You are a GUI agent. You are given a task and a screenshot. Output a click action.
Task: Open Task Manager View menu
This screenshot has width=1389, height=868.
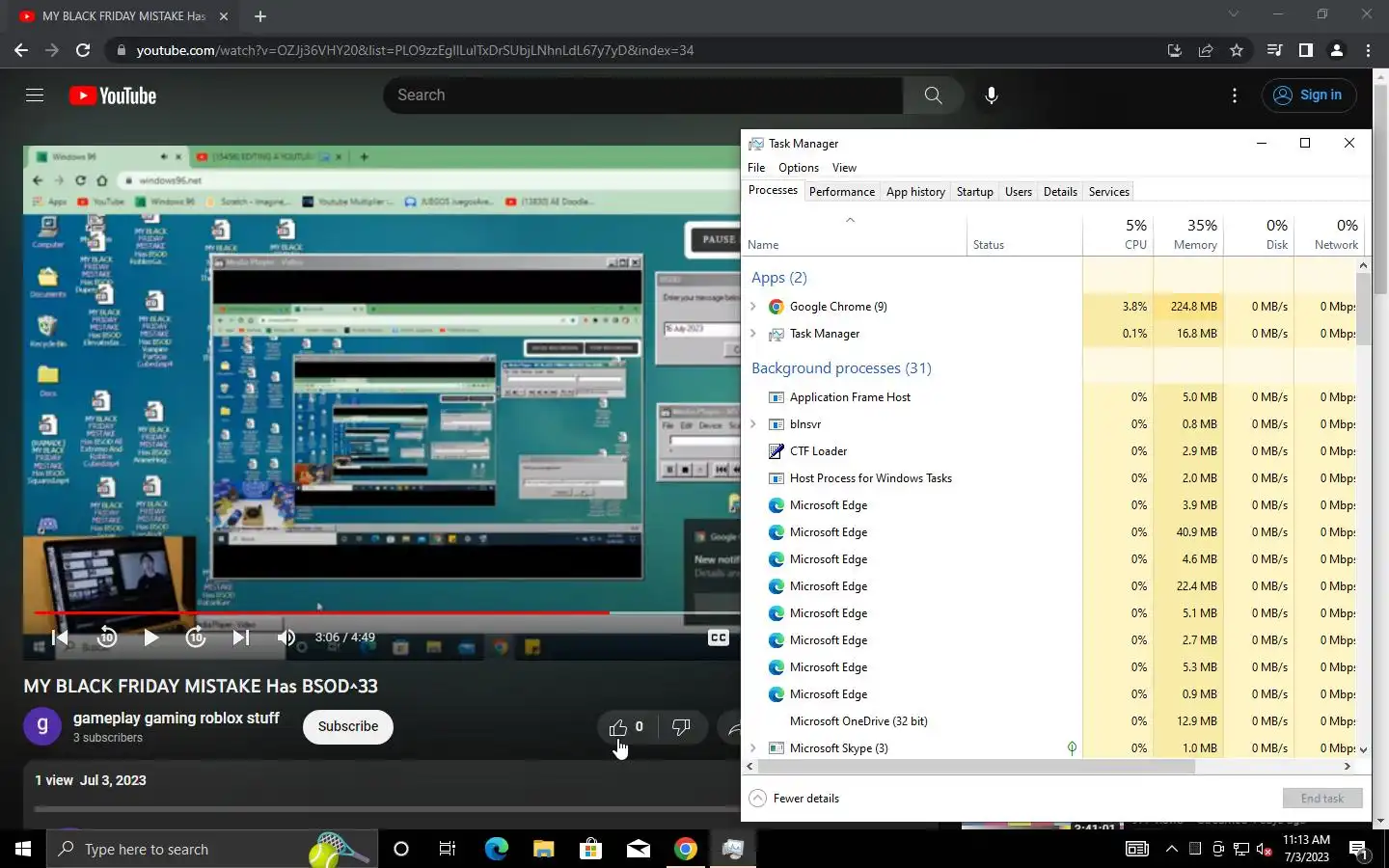844,168
